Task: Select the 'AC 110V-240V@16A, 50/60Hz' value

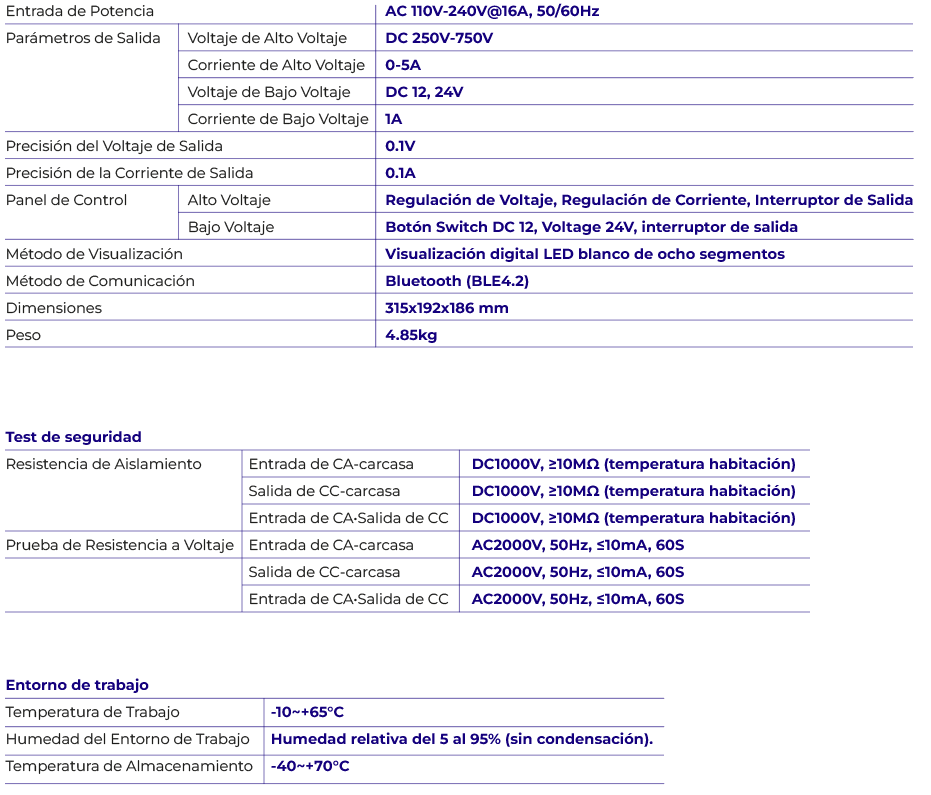Action: tap(492, 12)
